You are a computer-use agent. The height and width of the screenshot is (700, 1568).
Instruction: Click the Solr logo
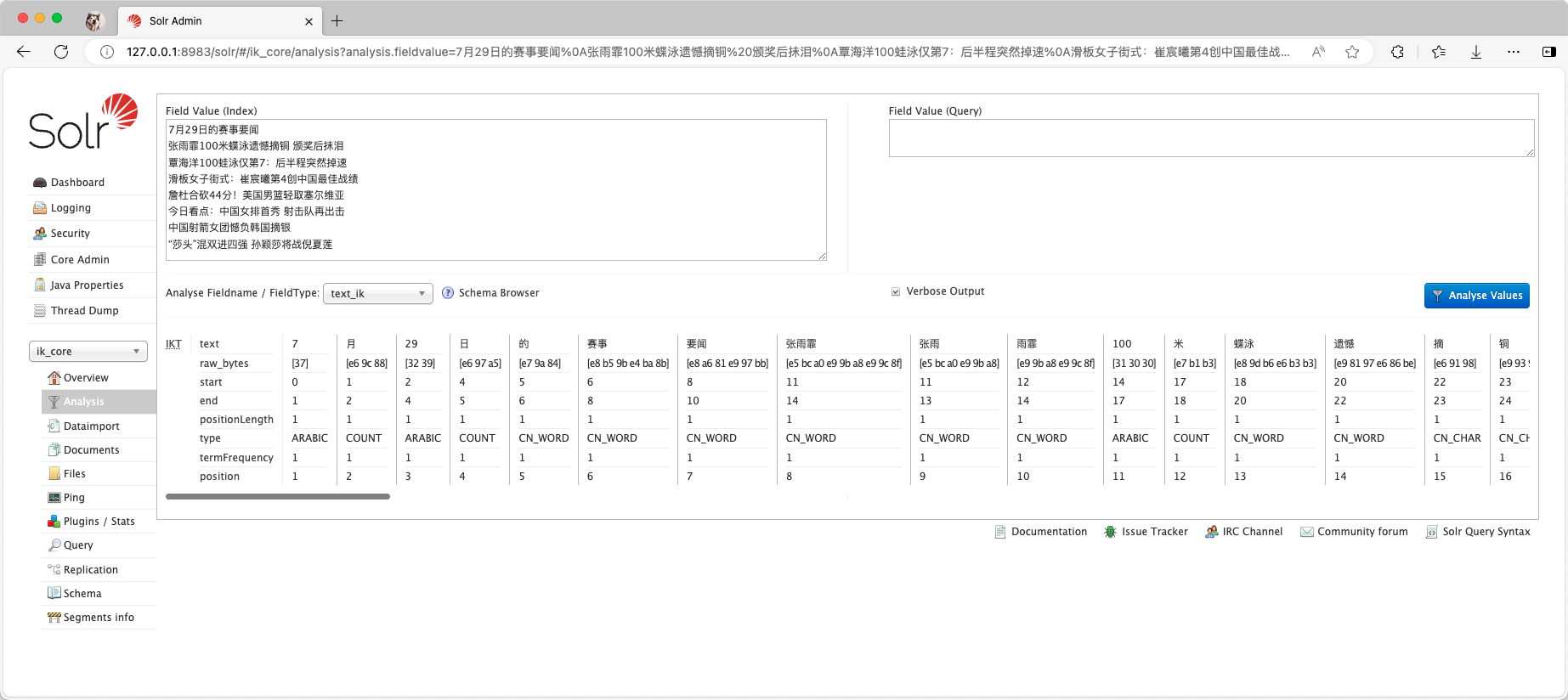[83, 121]
